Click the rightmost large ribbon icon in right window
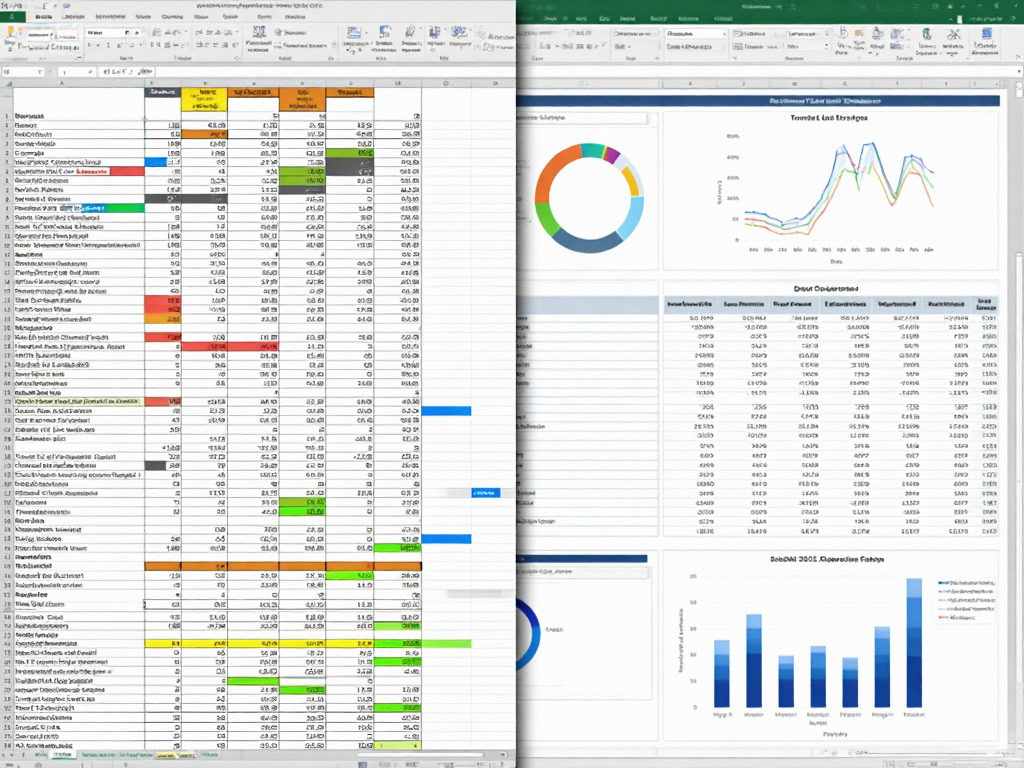Viewport: 1024px width, 768px height. [985, 40]
